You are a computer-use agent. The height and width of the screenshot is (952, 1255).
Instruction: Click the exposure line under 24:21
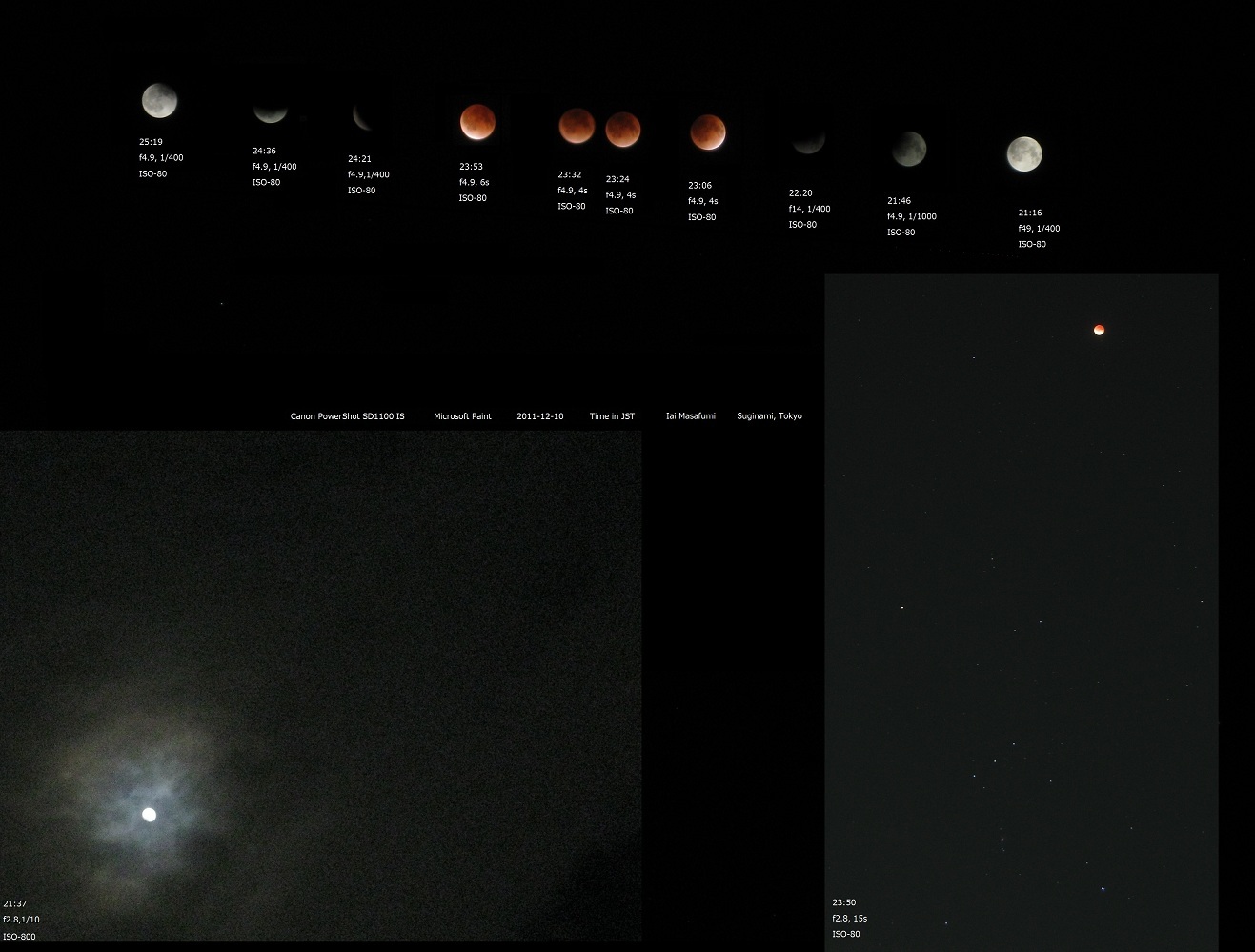coord(369,174)
